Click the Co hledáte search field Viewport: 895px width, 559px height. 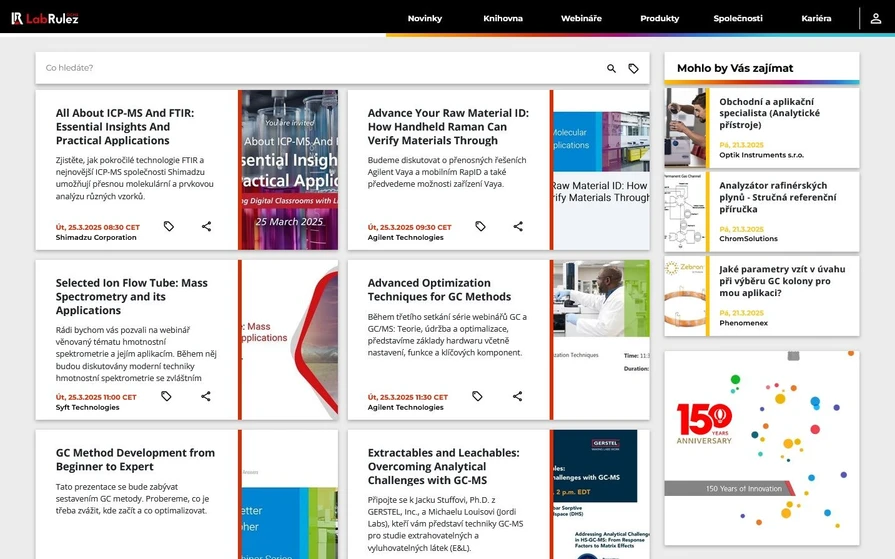[320, 68]
